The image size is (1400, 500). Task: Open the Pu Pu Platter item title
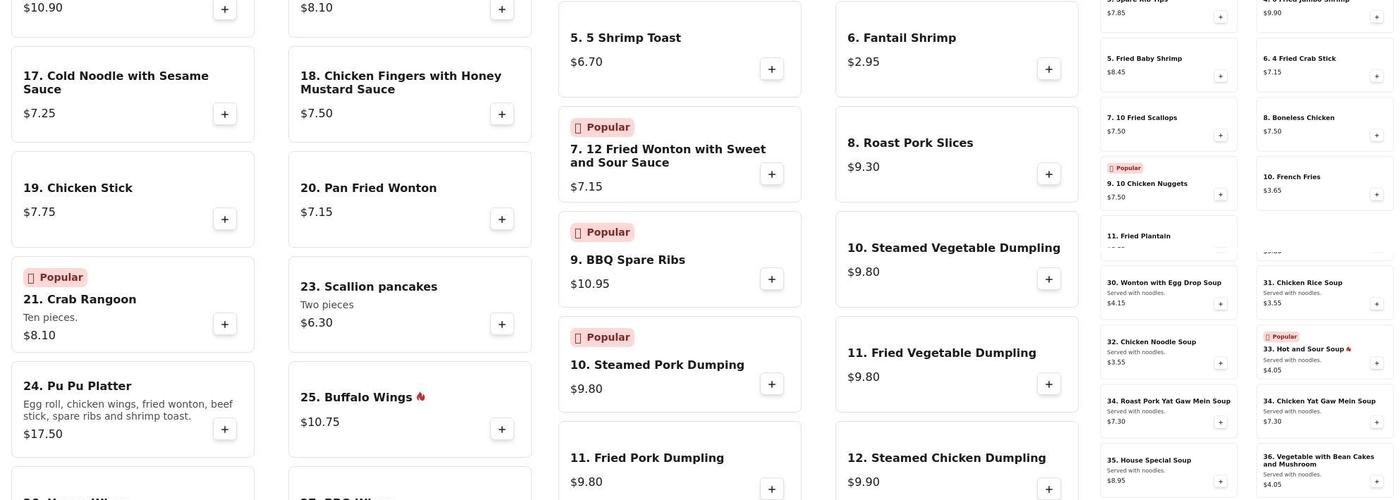click(77, 386)
